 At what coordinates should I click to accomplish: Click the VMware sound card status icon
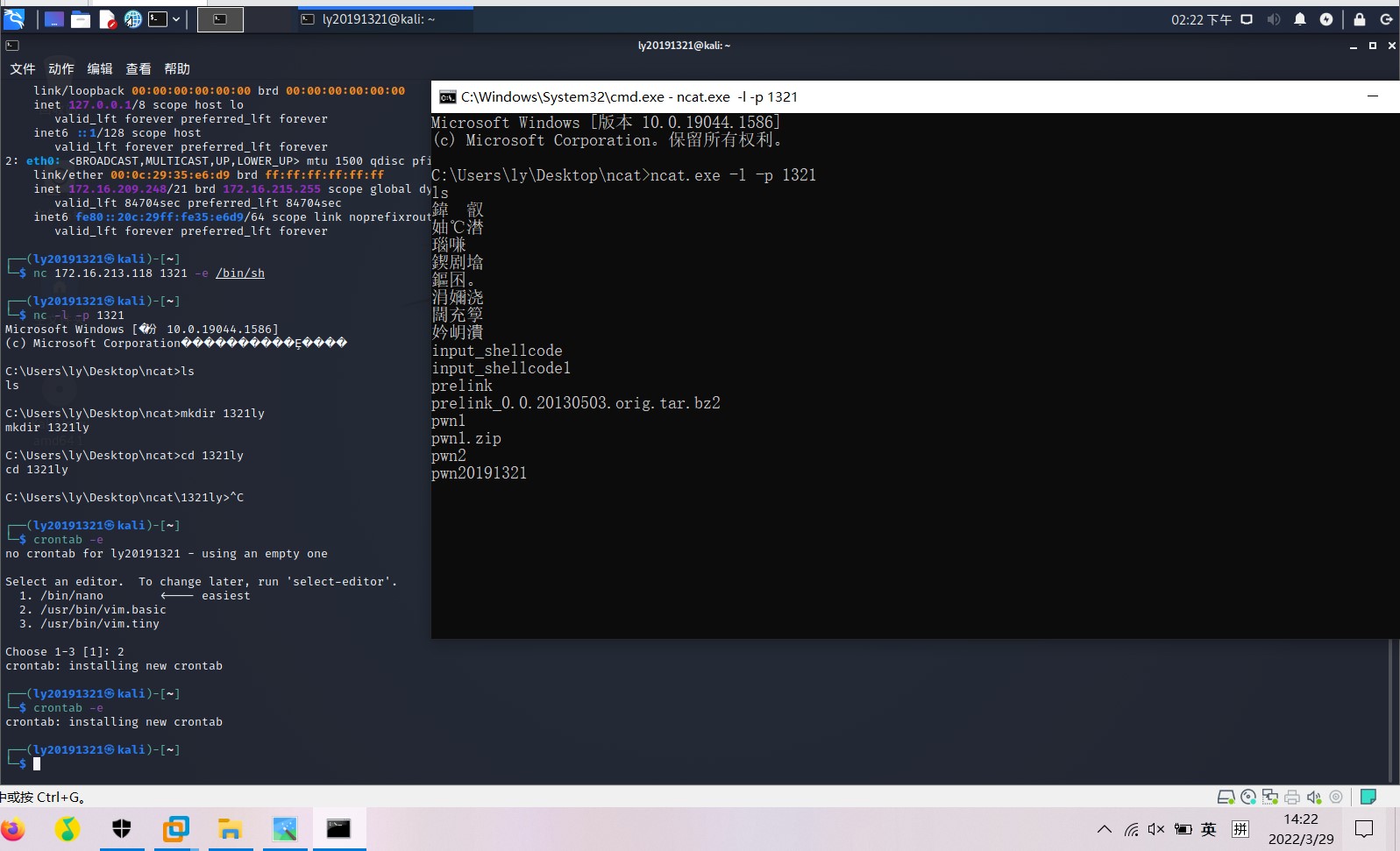point(1314,797)
